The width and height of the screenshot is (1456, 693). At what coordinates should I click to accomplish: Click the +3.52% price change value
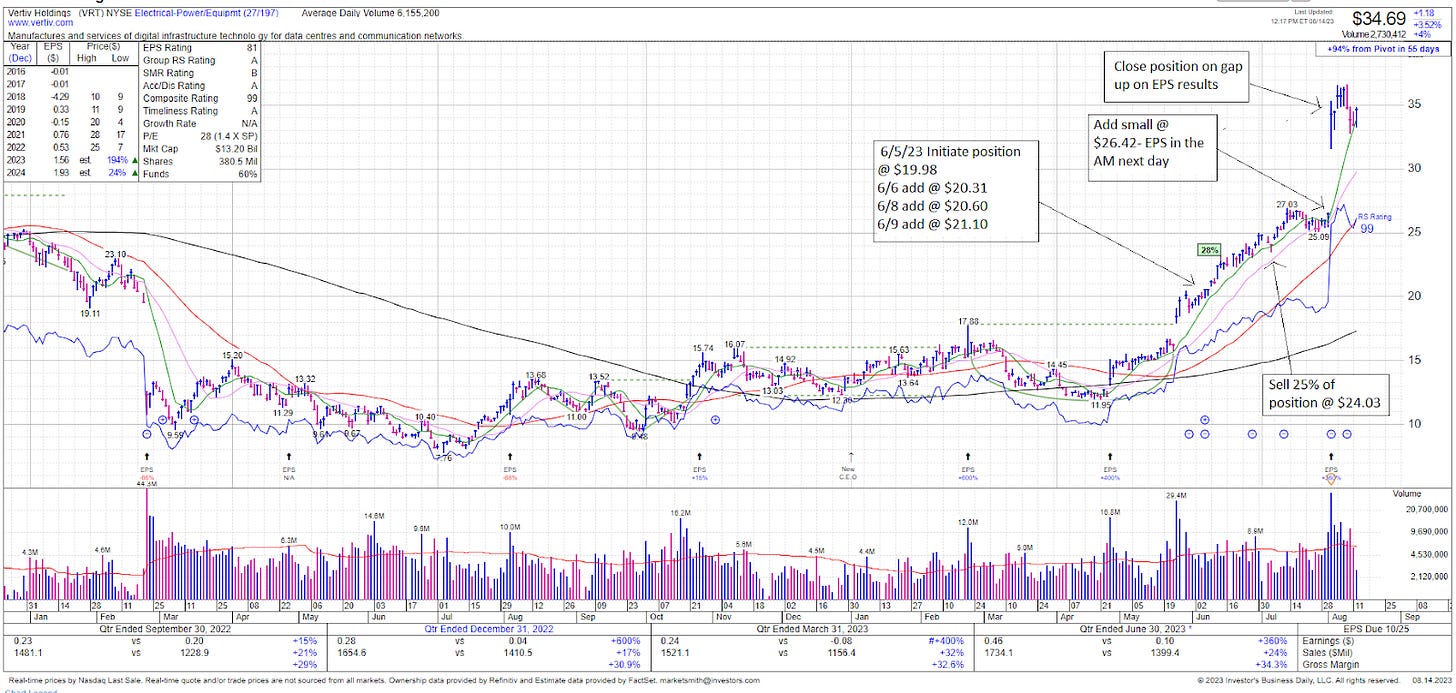click(1427, 23)
